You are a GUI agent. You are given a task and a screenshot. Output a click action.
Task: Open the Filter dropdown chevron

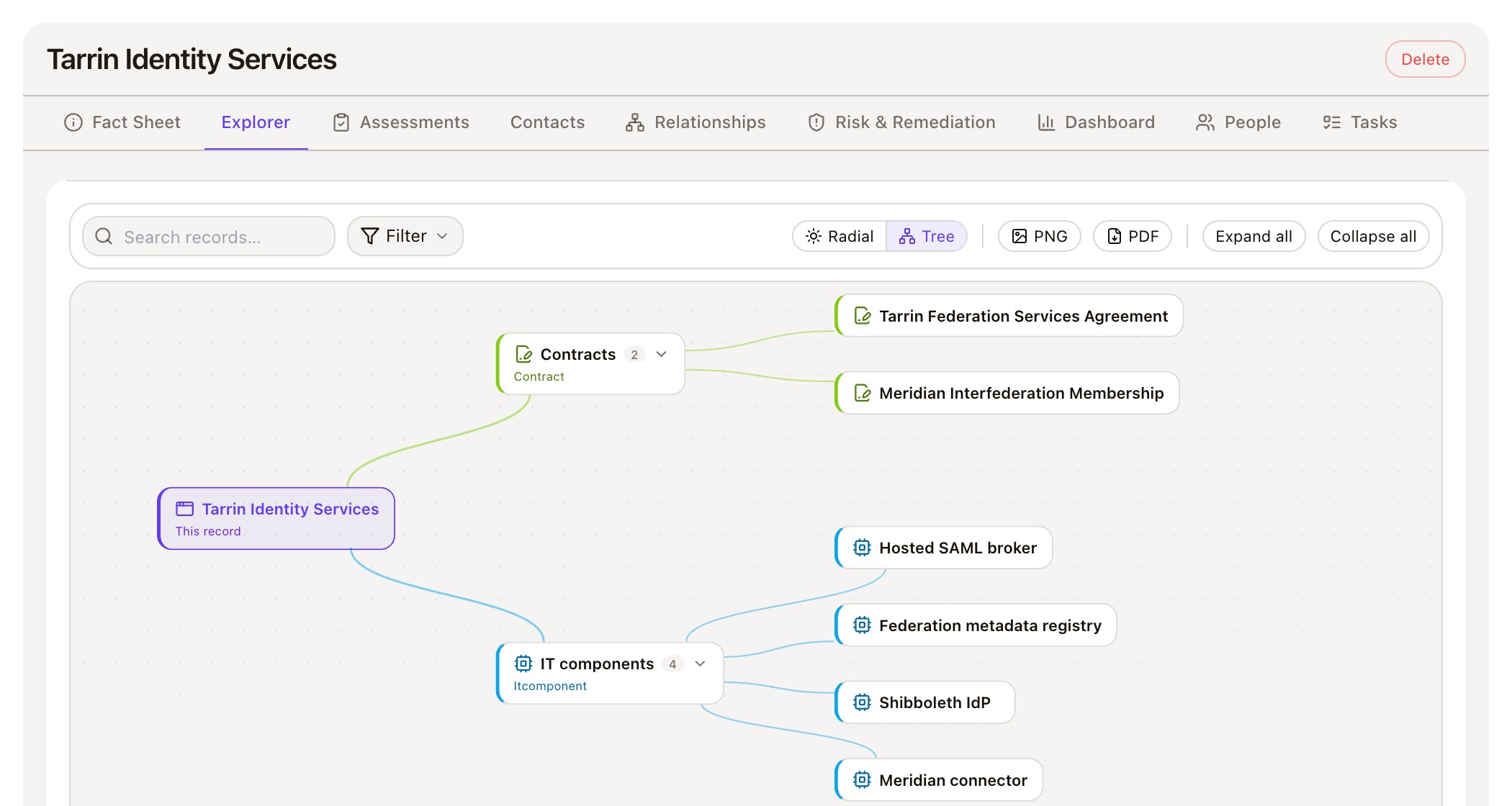442,236
